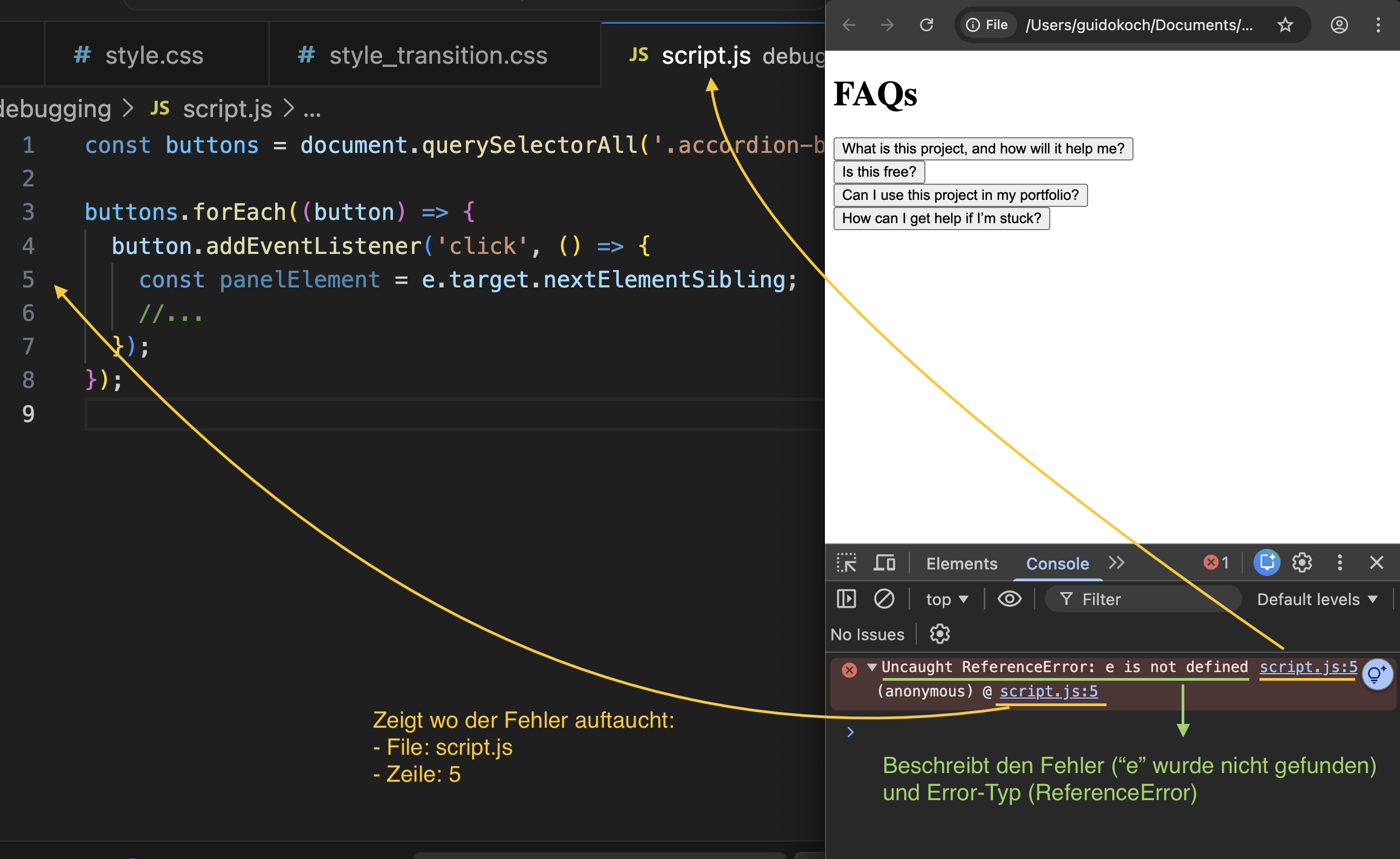Viewport: 1400px width, 859px height.
Task: Toggle the console sidebar panel icon
Action: point(846,599)
